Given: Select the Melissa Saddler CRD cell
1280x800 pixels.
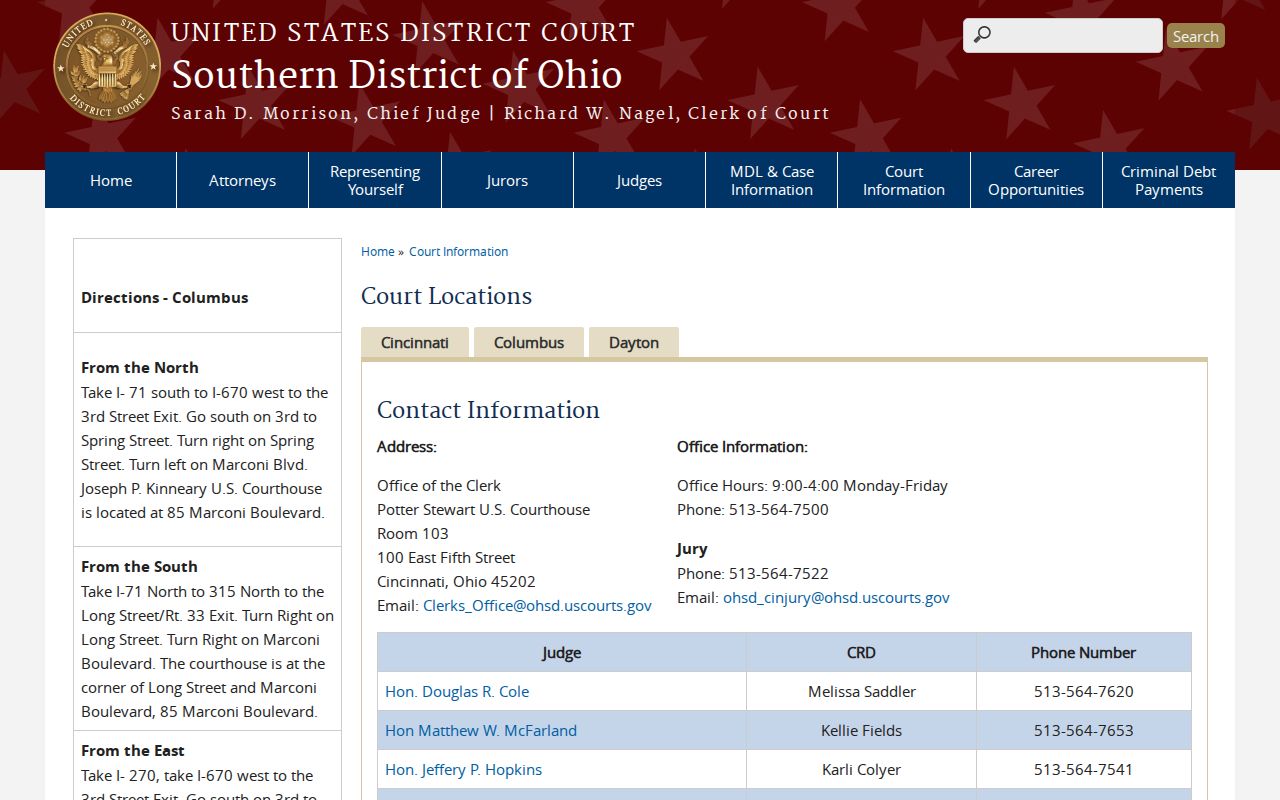Looking at the screenshot, I should point(861,691).
